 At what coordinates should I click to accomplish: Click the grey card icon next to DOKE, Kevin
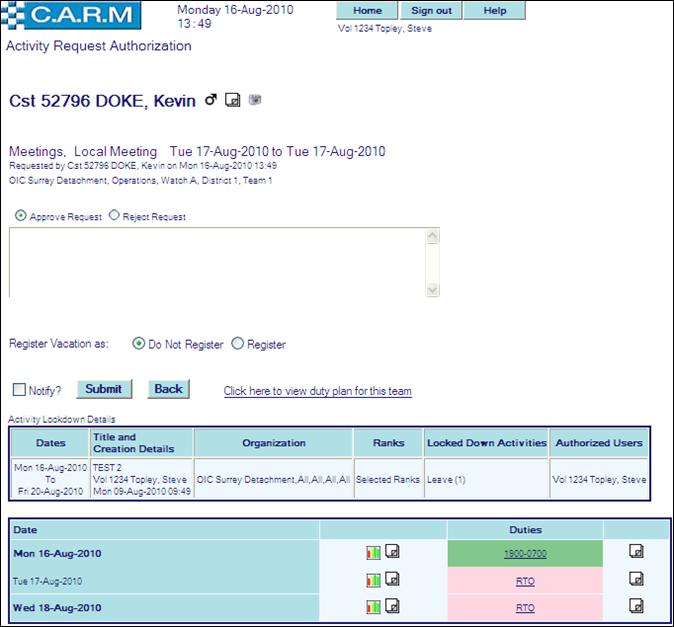click(x=255, y=100)
